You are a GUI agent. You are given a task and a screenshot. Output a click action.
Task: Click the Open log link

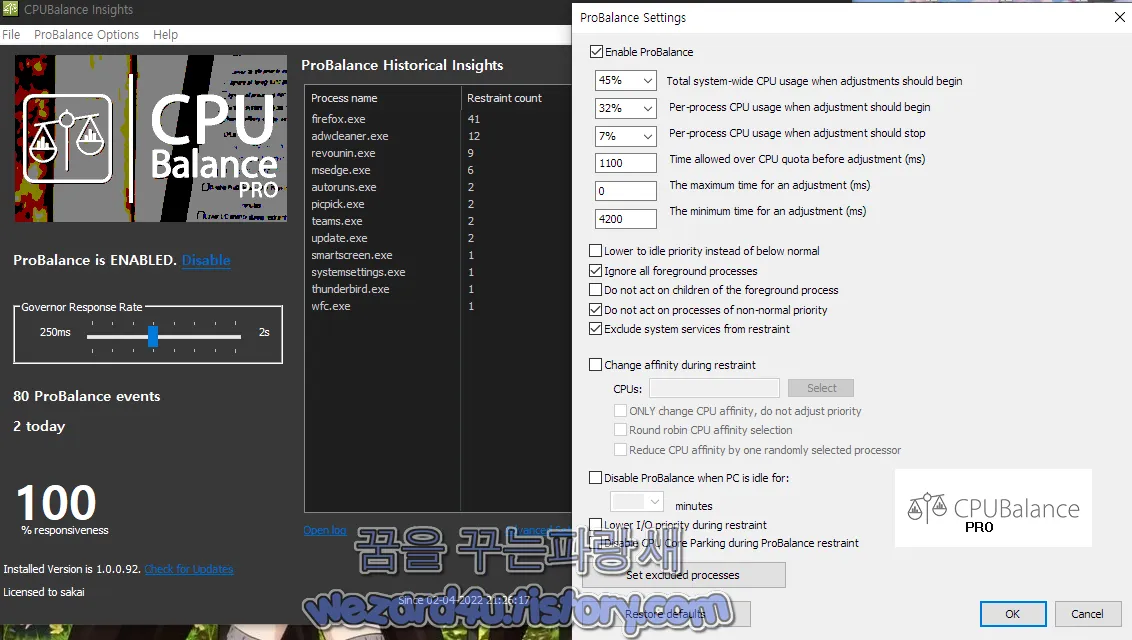(x=325, y=530)
